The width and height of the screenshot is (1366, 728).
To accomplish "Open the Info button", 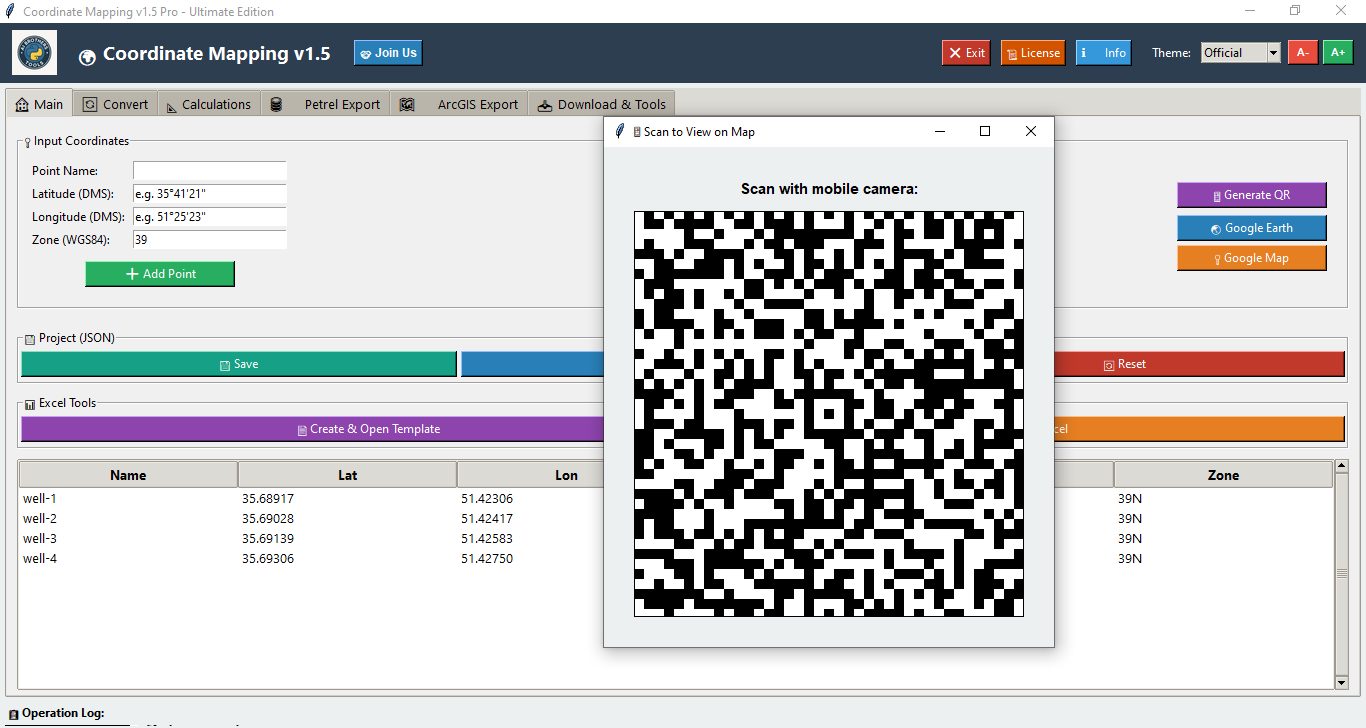I will pos(1104,53).
